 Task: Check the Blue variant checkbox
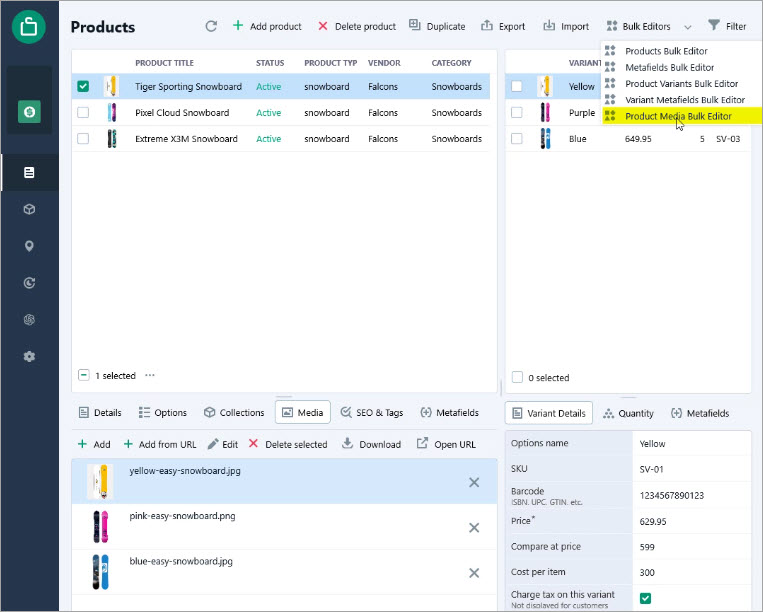517,139
